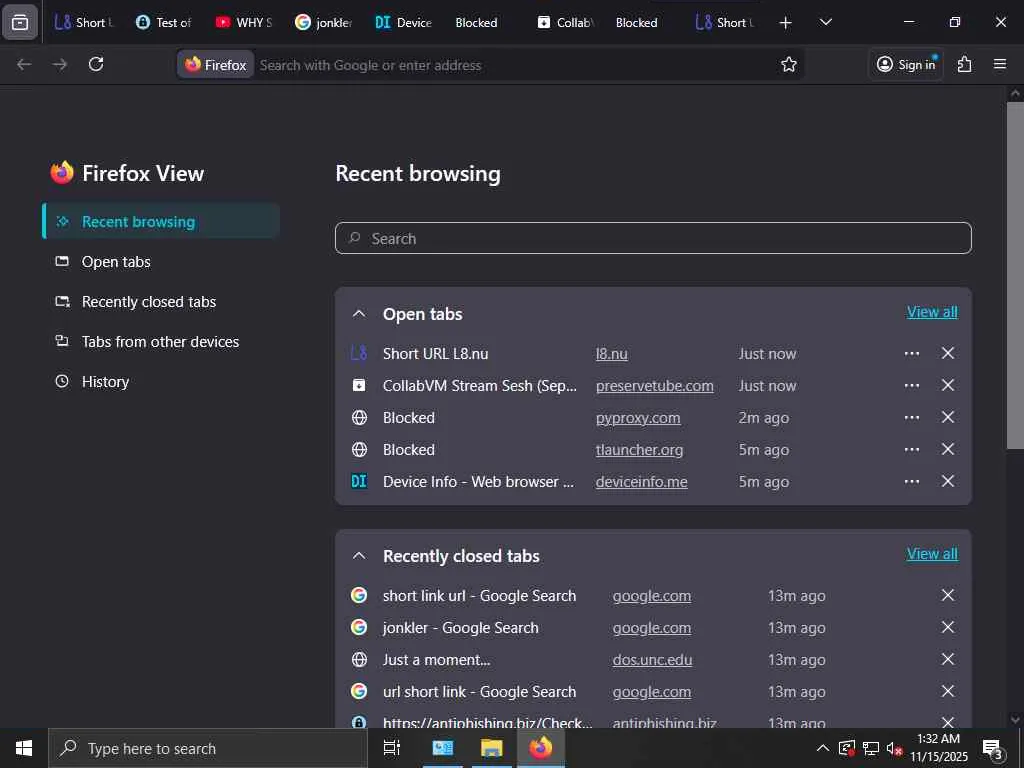
Task: Add a new tab
Action: coord(786,23)
